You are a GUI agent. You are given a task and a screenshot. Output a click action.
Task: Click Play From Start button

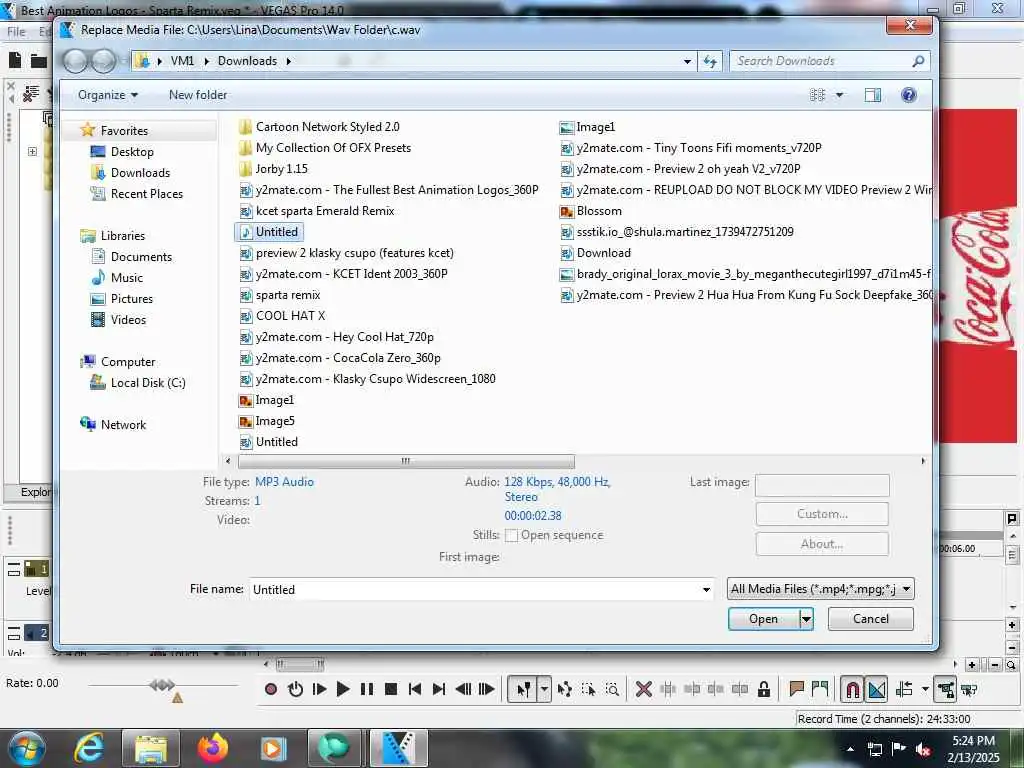click(319, 689)
